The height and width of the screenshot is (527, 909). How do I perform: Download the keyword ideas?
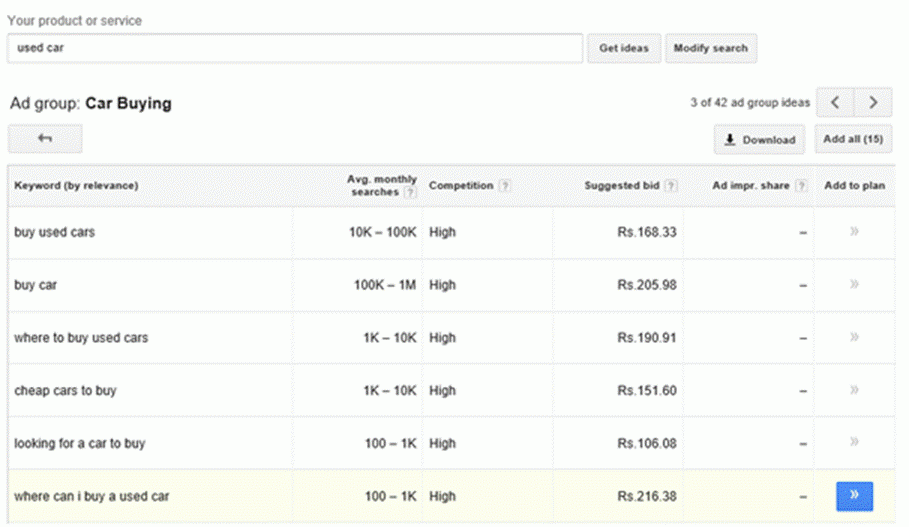759,140
